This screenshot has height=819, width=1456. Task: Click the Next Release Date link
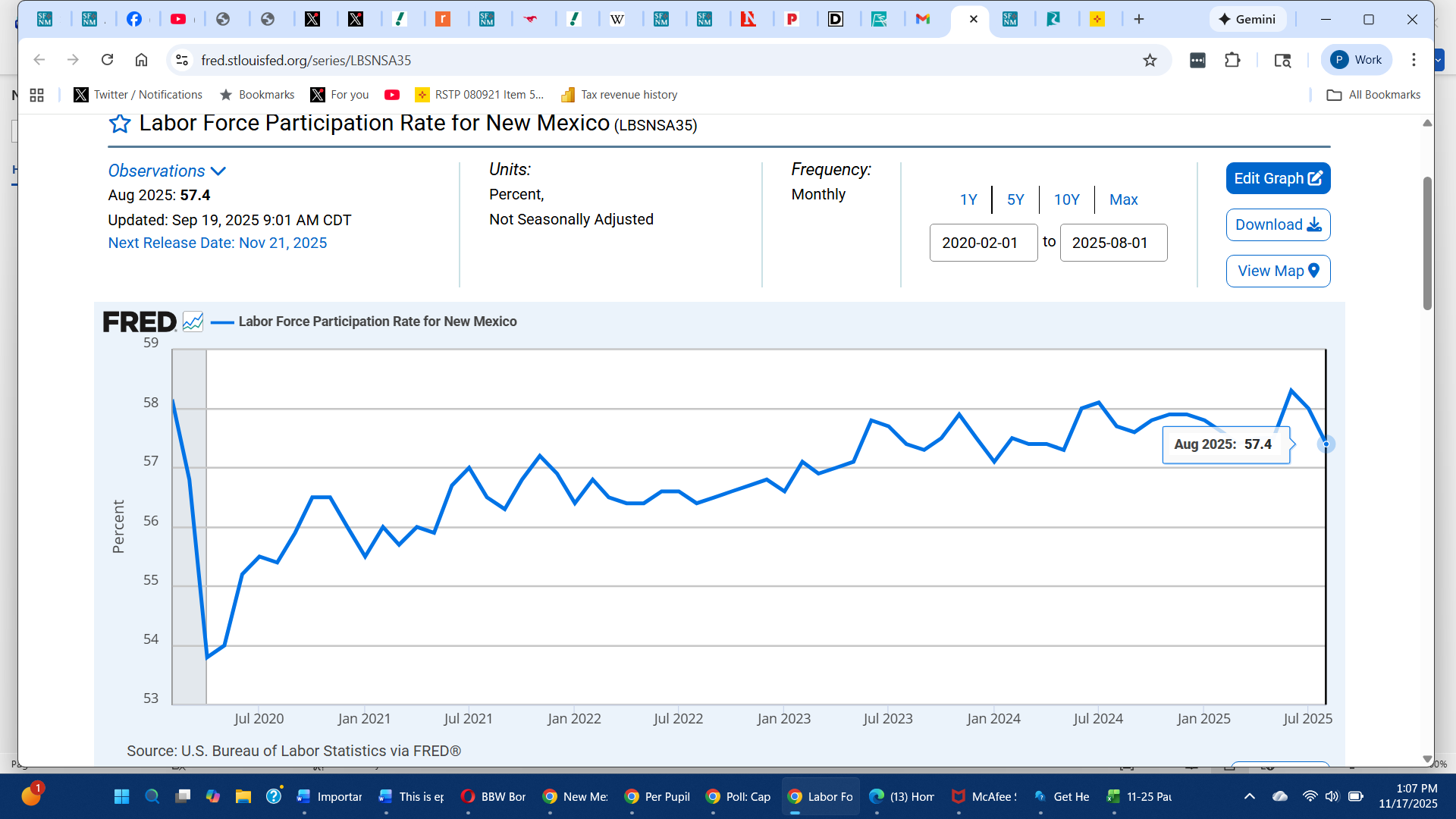click(217, 243)
